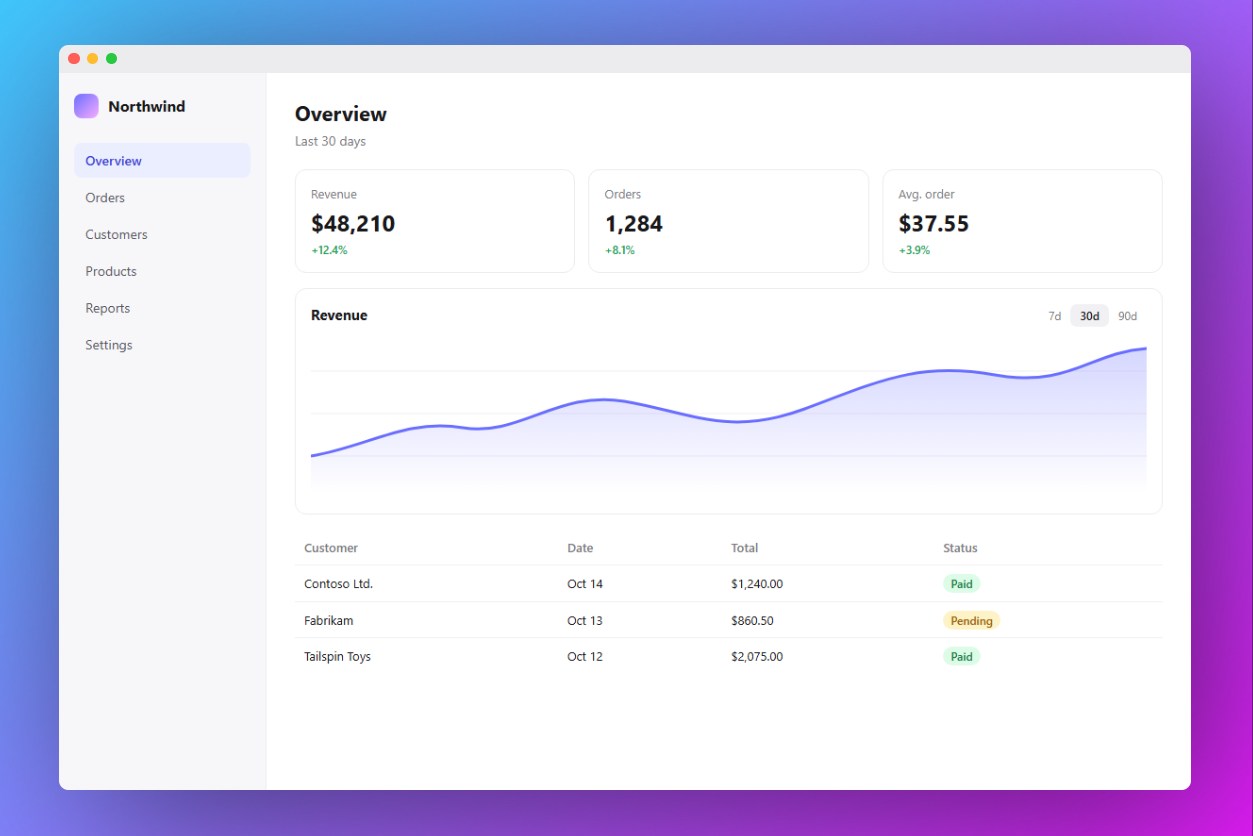Open Reports from the sidebar
The height and width of the screenshot is (836, 1253).
pyautogui.click(x=162, y=309)
